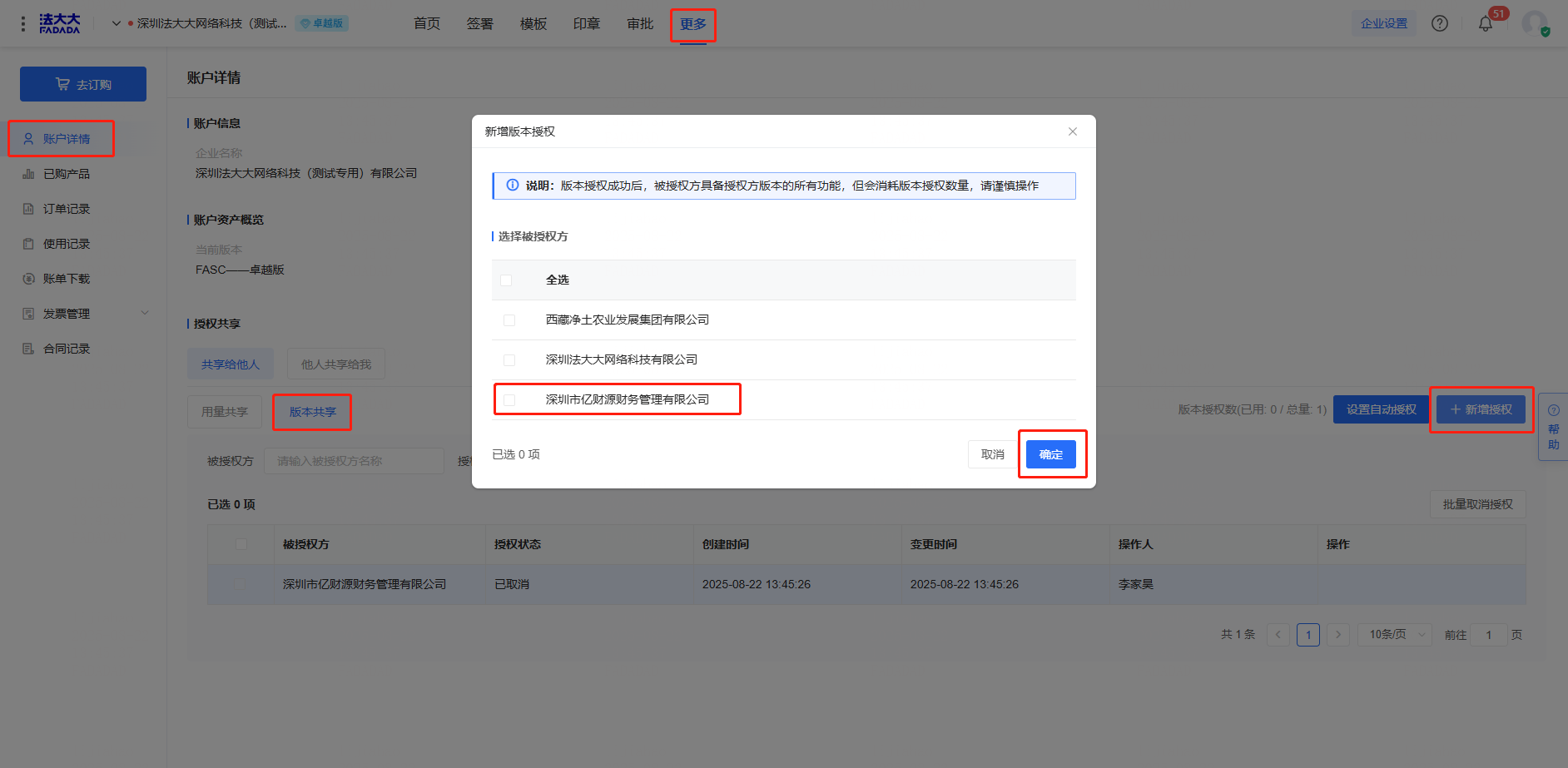The width and height of the screenshot is (1568, 768).
Task: Switch to the 他人共享给我 tab
Action: 336,364
